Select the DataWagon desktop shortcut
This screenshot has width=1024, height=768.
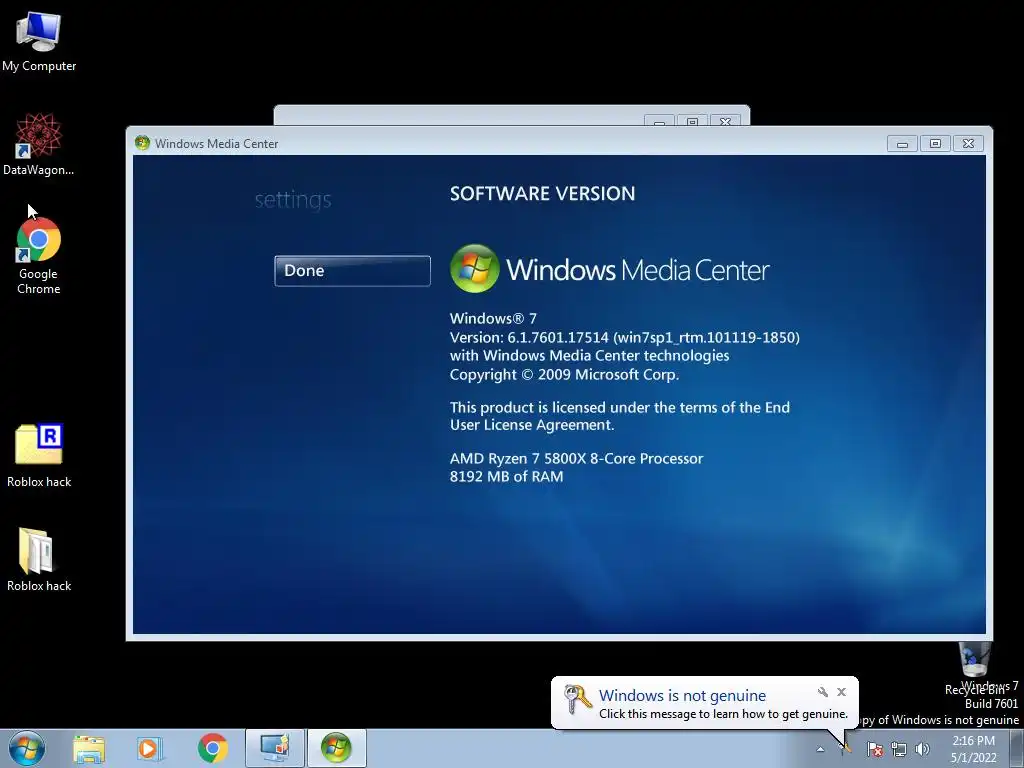(x=39, y=145)
